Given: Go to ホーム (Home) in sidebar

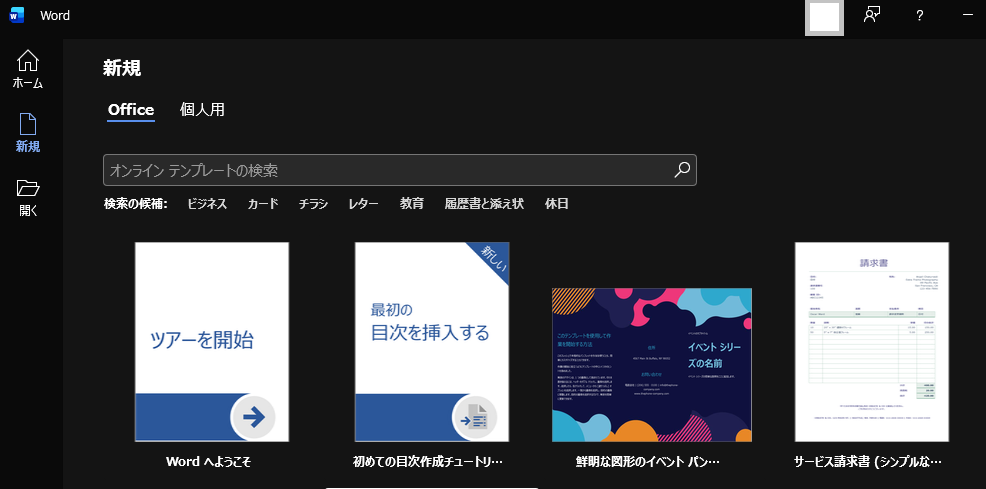Looking at the screenshot, I should [x=28, y=69].
